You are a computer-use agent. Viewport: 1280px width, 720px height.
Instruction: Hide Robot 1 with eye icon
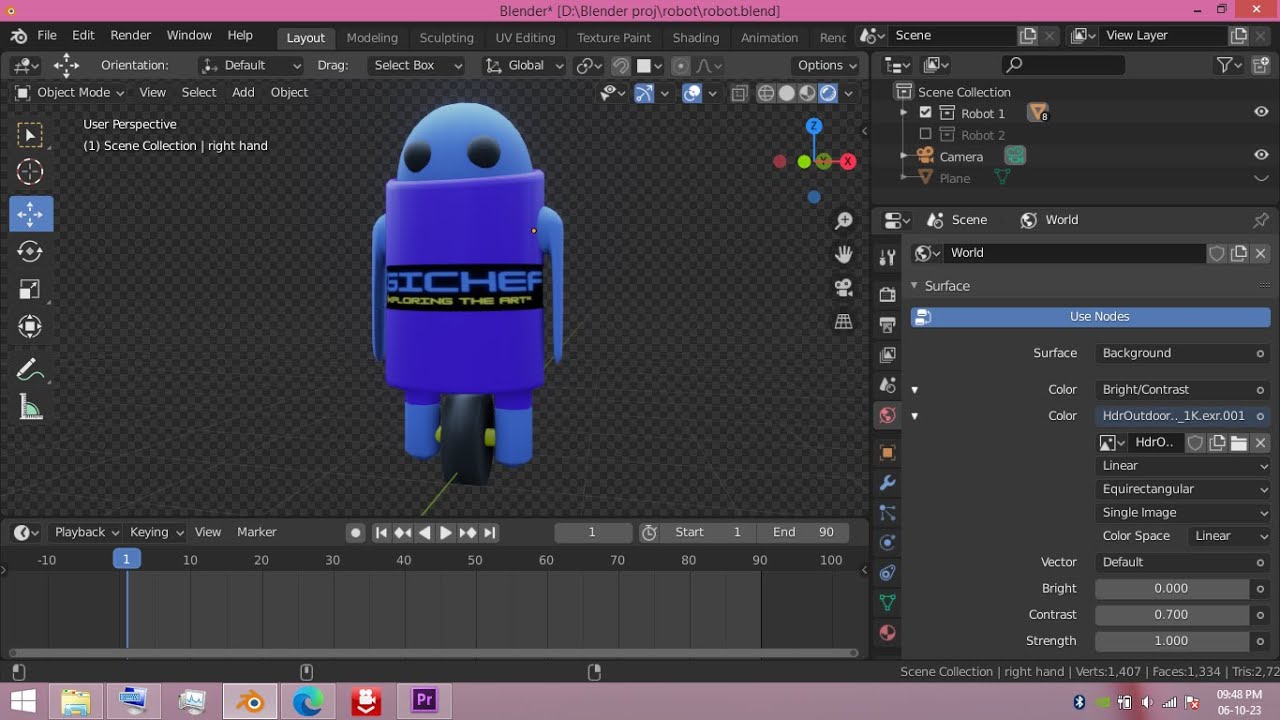(x=1261, y=112)
